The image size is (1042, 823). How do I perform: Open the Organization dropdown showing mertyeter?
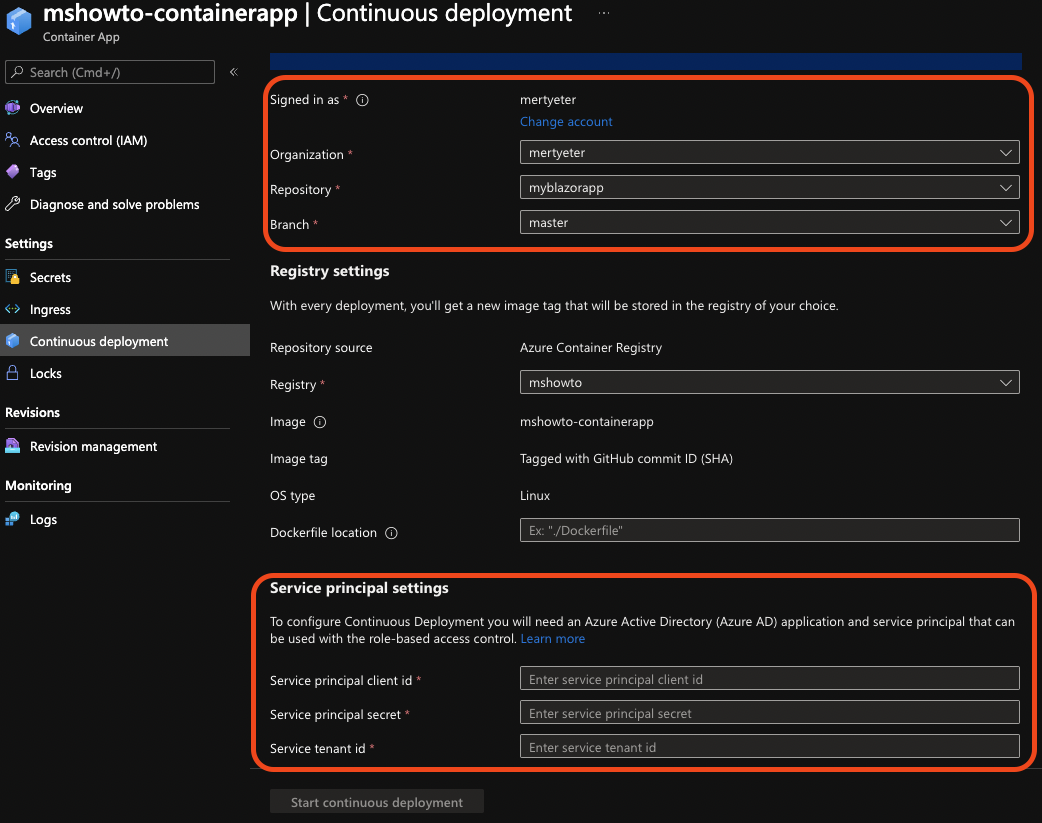pyautogui.click(x=770, y=152)
